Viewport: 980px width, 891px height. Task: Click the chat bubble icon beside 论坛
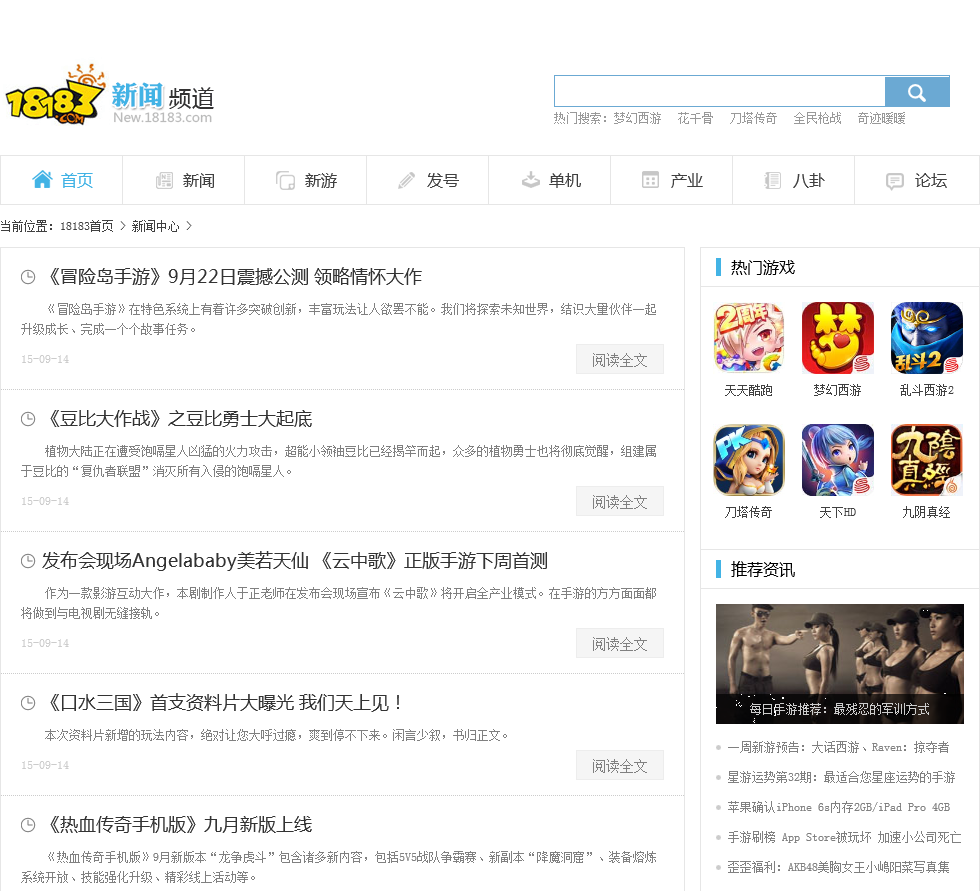tap(894, 181)
